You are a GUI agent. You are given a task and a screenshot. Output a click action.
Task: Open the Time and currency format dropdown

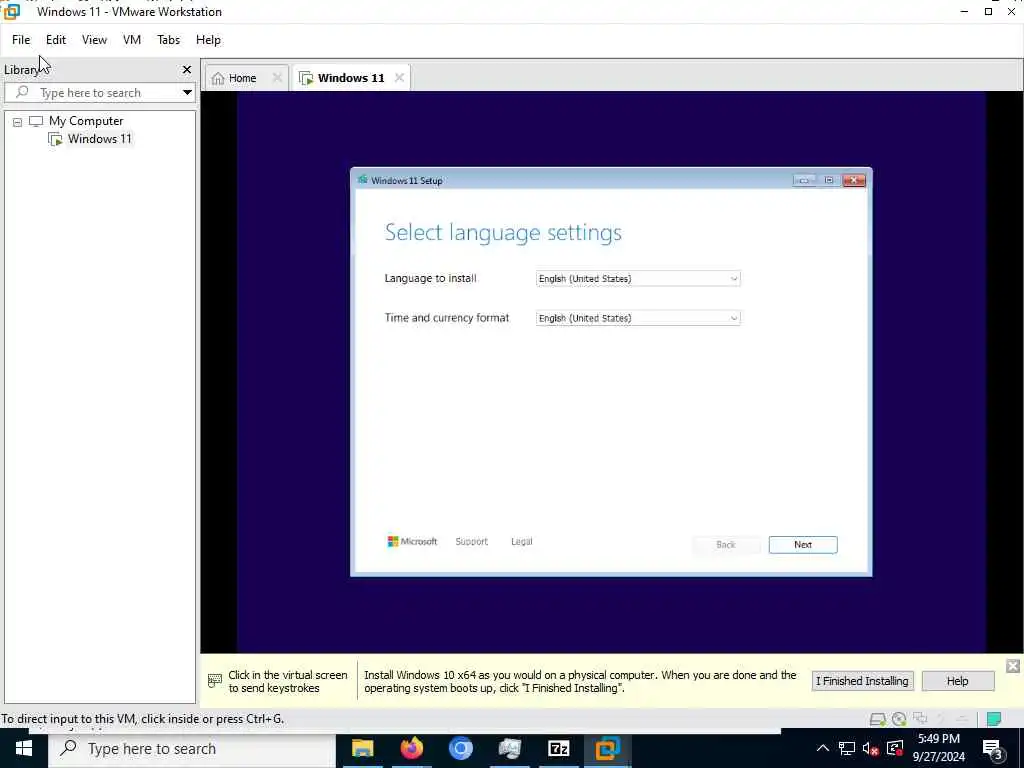pyautogui.click(x=638, y=318)
